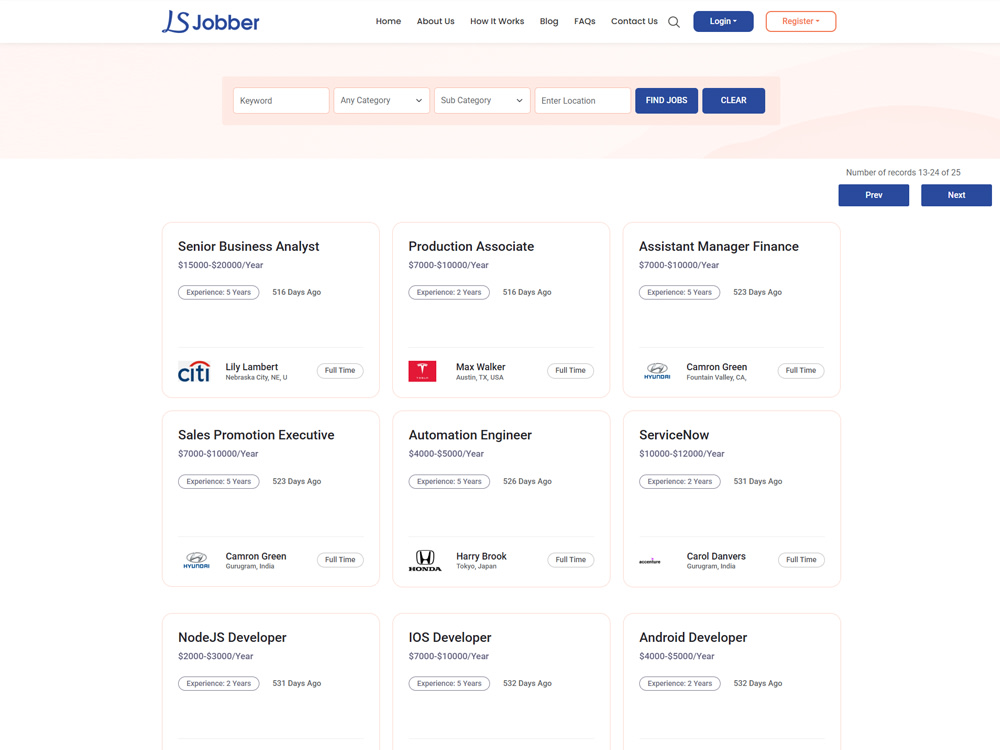Open the ServiceNow job listing
1000x750 pixels.
[674, 435]
